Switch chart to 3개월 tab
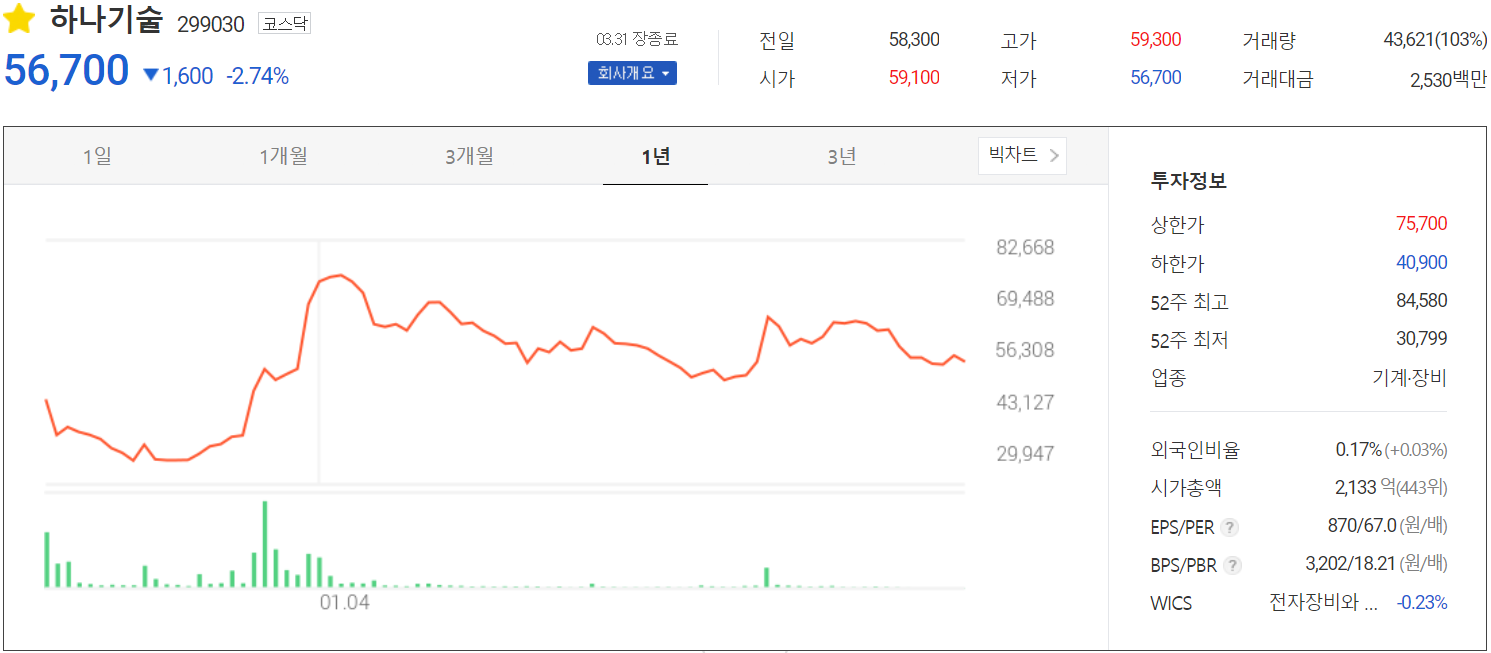1491x653 pixels. pyautogui.click(x=469, y=156)
